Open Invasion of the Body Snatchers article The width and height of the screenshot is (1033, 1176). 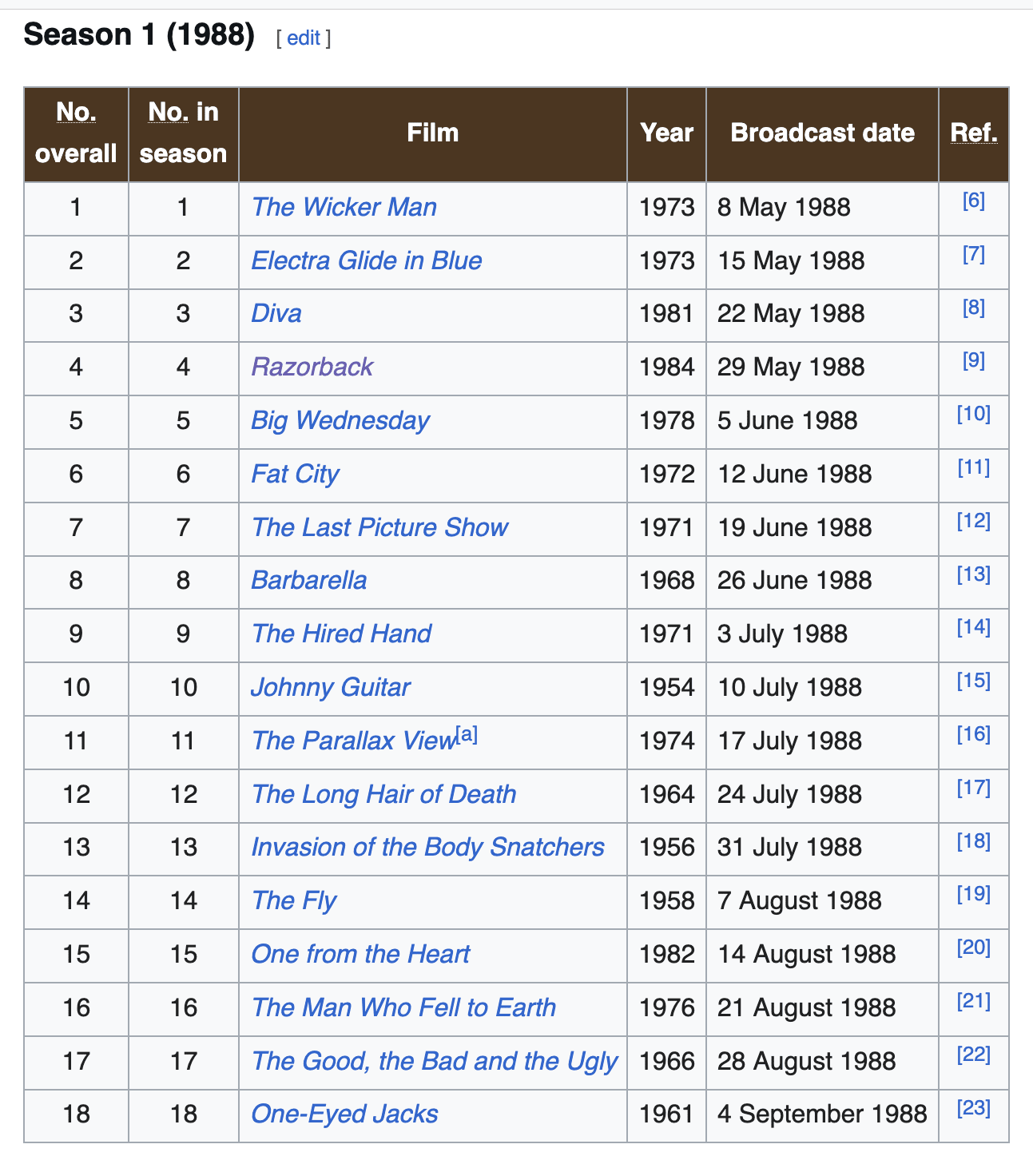(x=427, y=848)
